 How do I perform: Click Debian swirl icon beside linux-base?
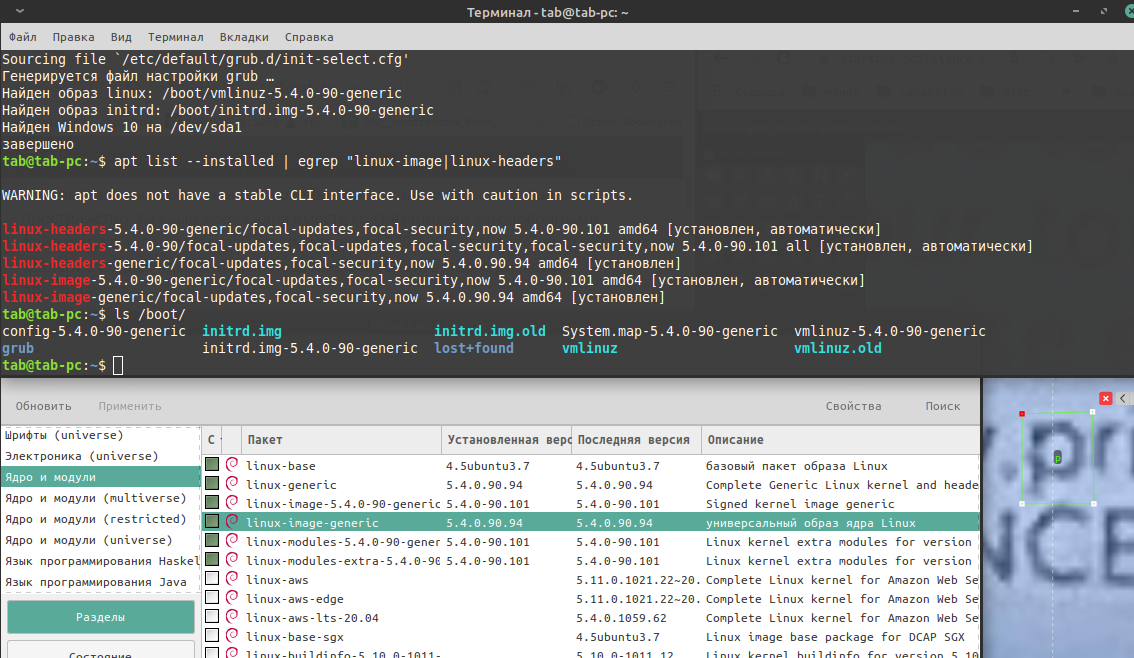click(232, 464)
